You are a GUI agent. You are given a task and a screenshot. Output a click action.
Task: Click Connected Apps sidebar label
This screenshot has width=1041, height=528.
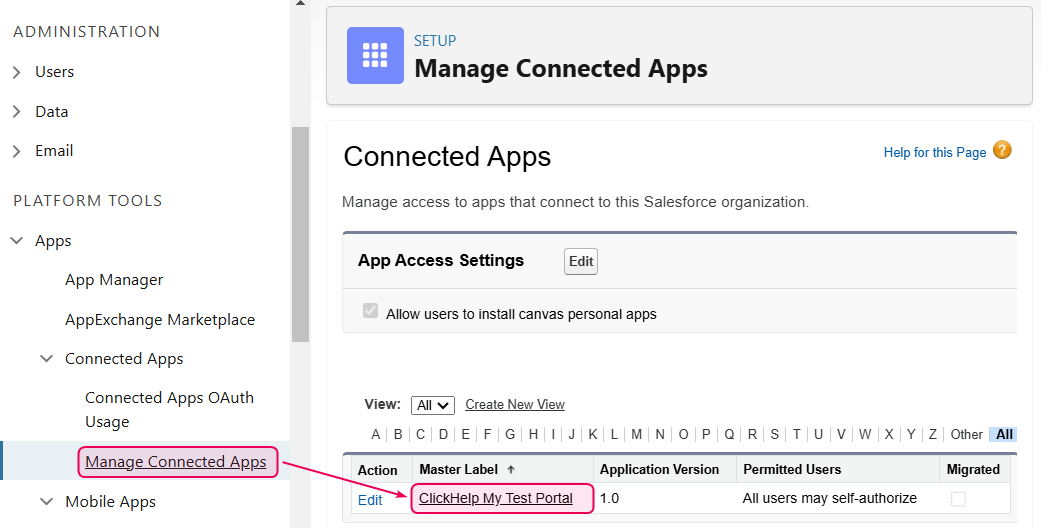(x=124, y=359)
